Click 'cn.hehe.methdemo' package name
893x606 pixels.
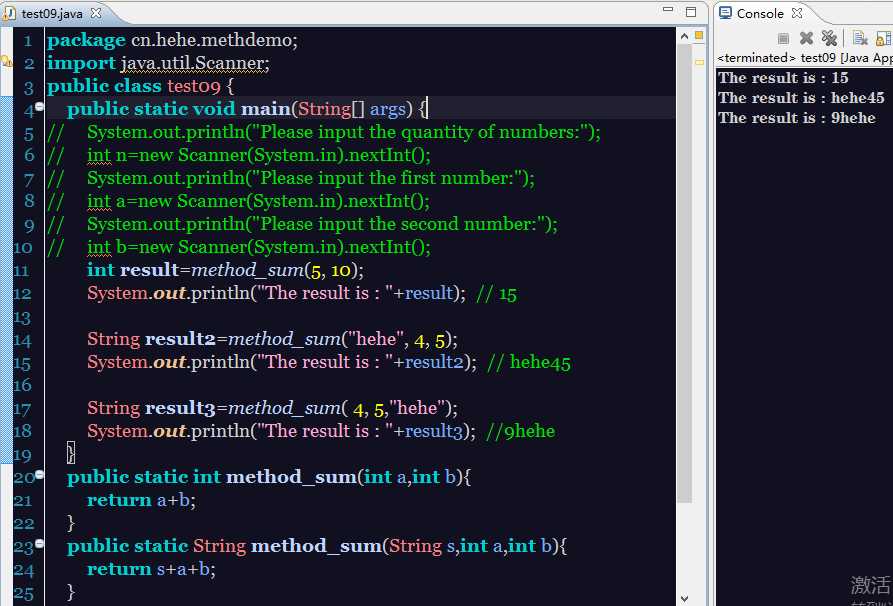[x=211, y=40]
